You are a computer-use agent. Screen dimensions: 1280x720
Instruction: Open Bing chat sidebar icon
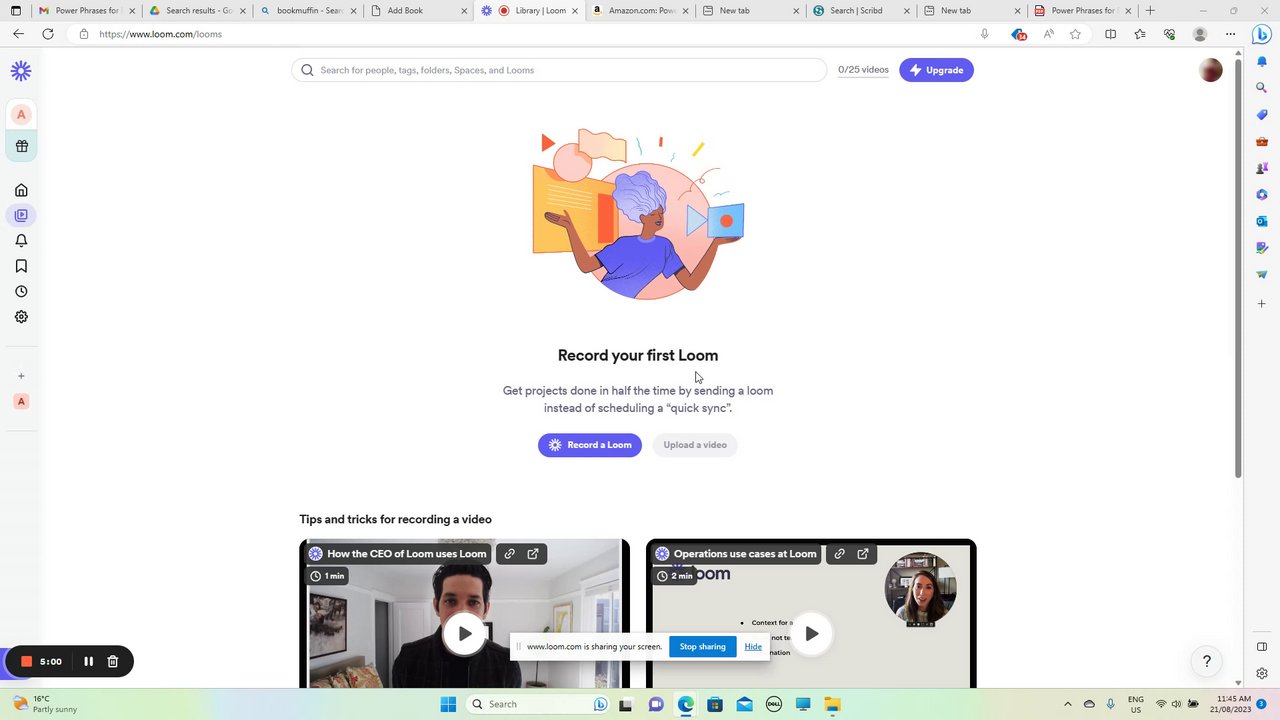(1262, 34)
